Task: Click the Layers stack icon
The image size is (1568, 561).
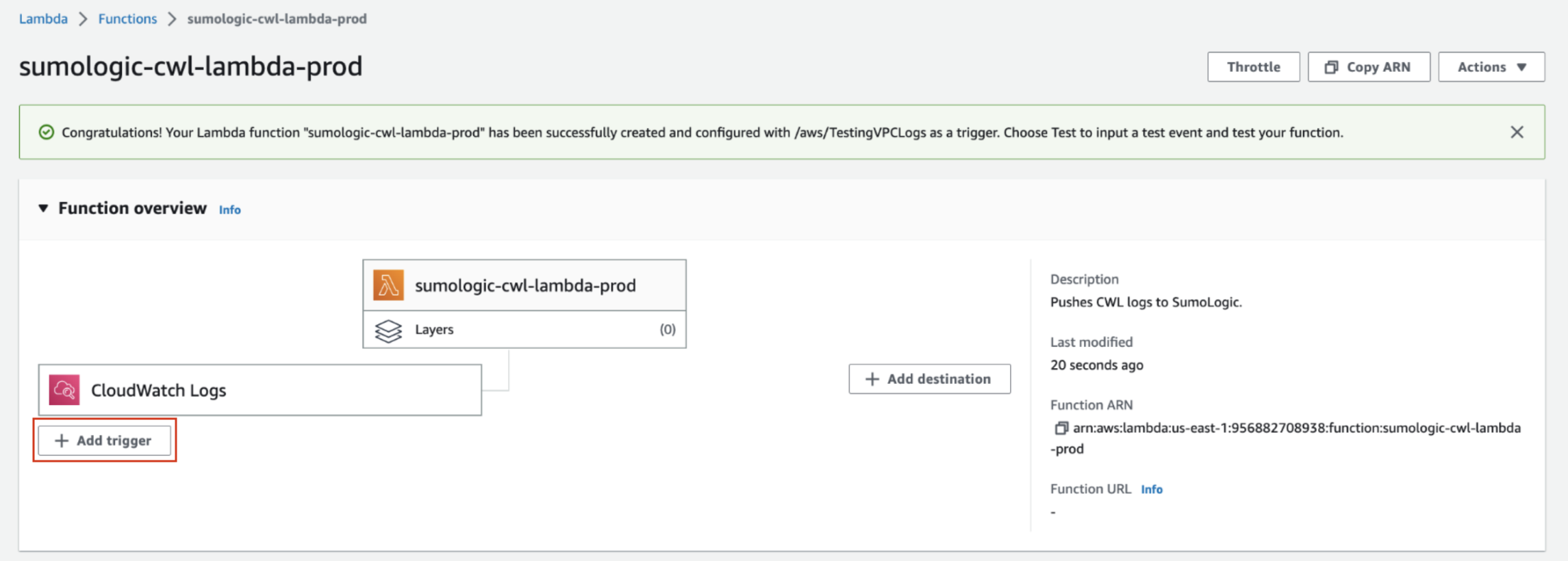Action: pyautogui.click(x=388, y=330)
